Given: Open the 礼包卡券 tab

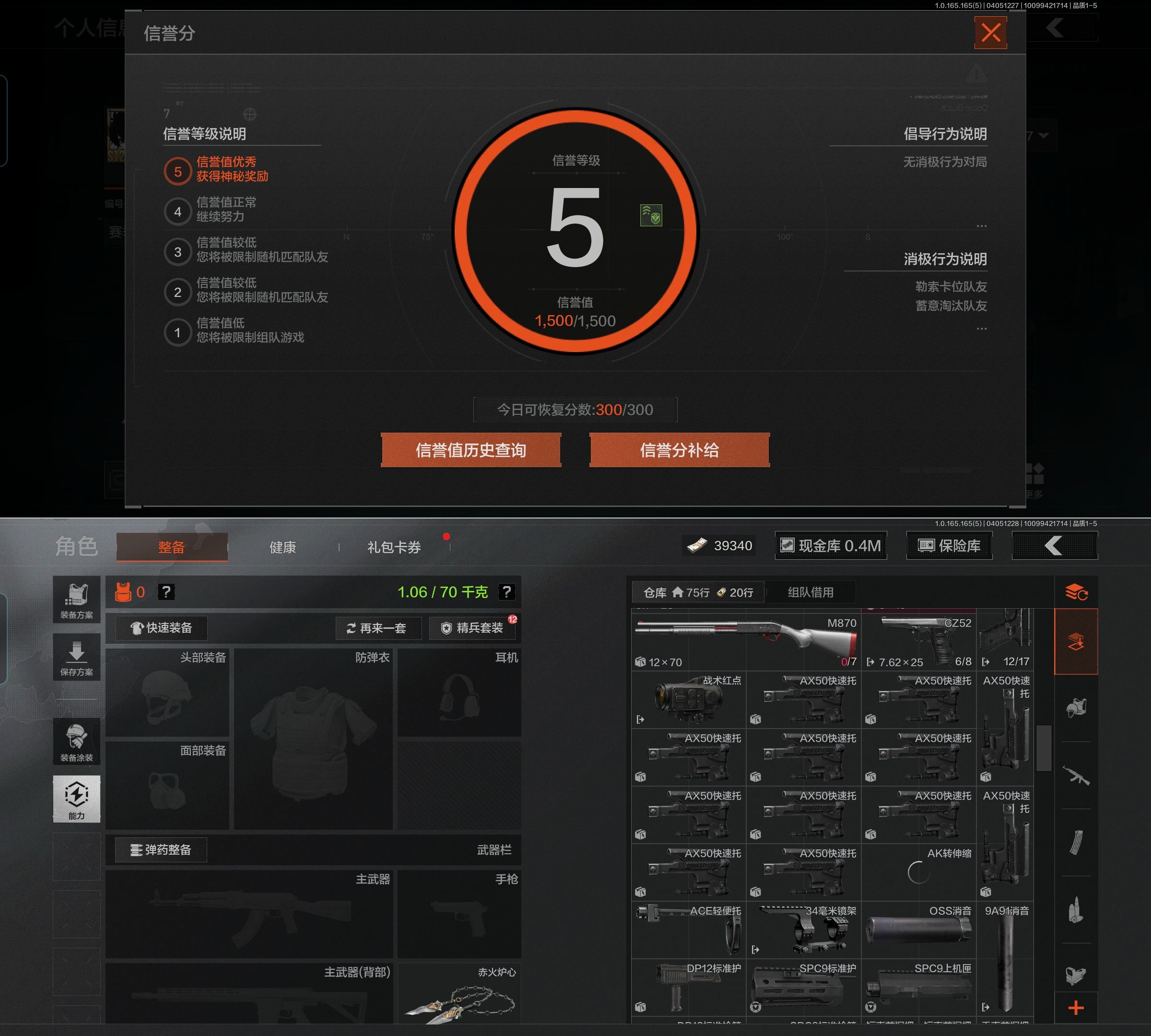Looking at the screenshot, I should (394, 547).
